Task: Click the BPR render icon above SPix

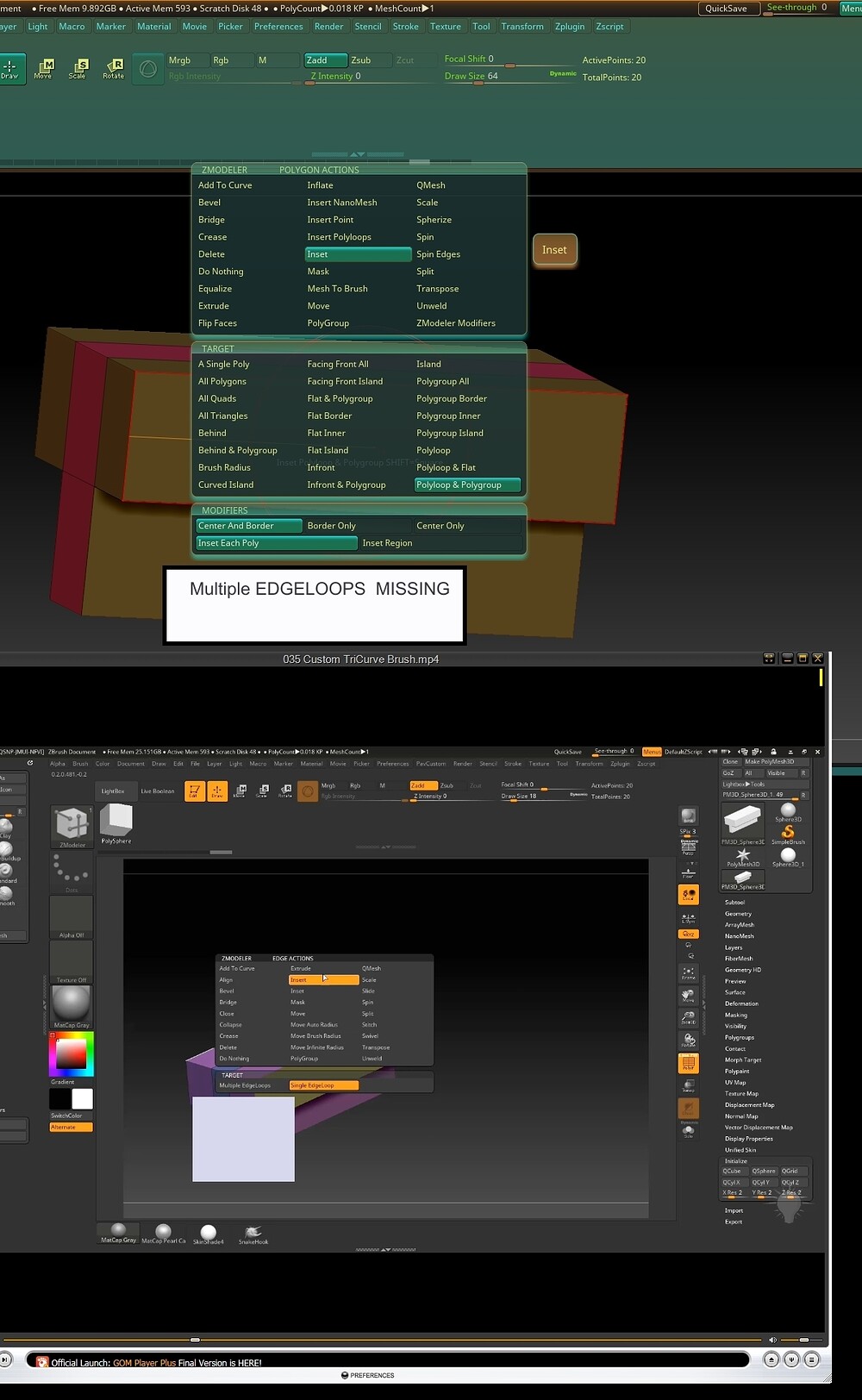Action: point(688,816)
